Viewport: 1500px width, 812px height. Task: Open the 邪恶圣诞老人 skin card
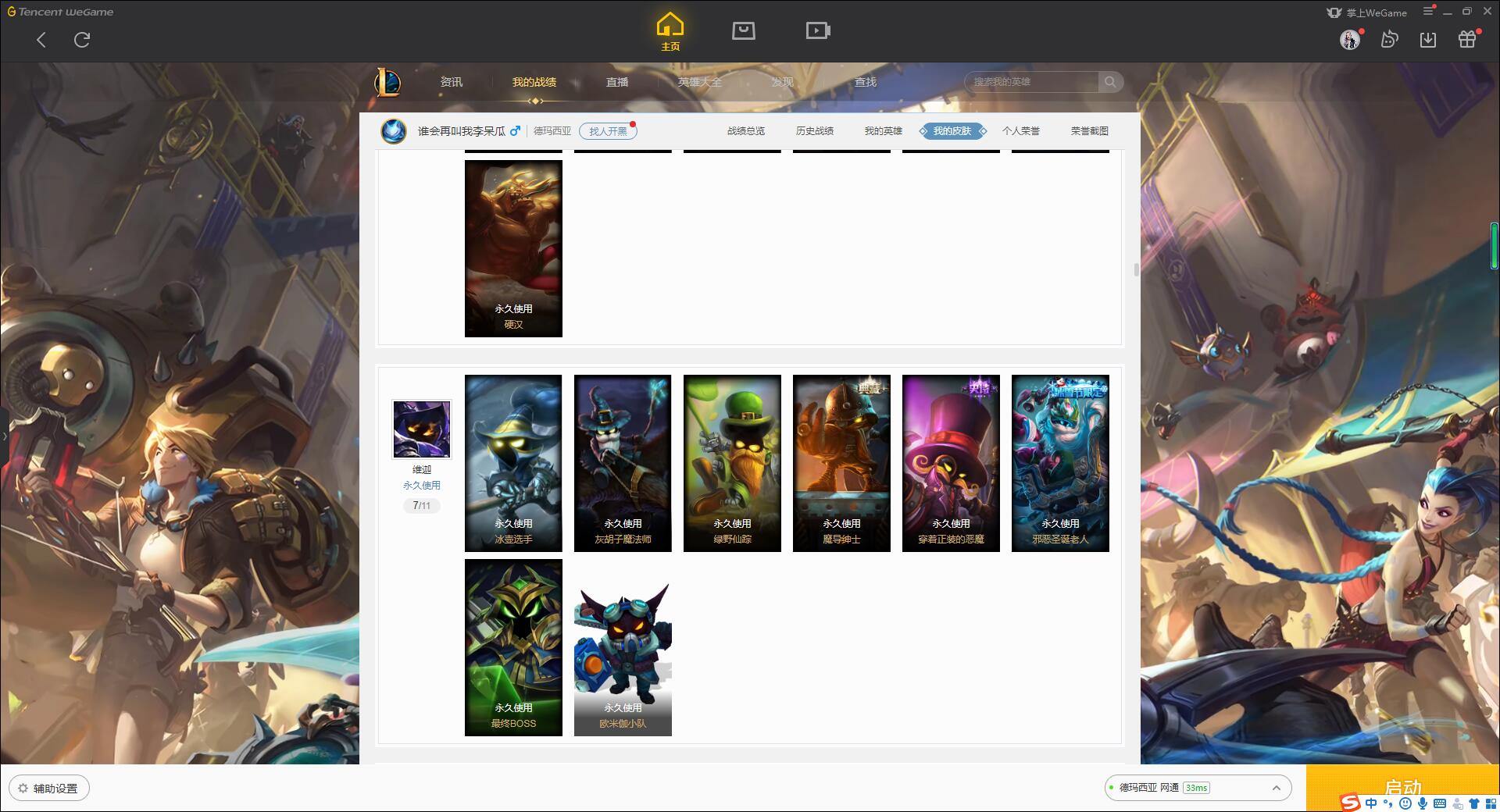pos(1060,463)
